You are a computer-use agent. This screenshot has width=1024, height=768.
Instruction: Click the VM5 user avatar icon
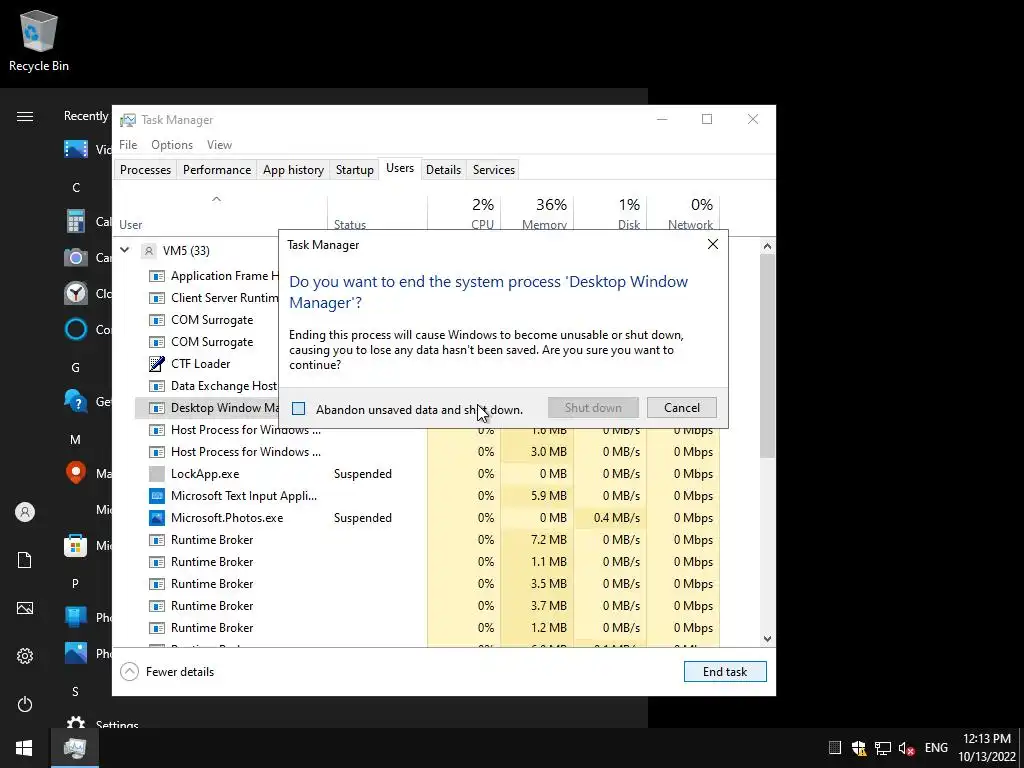point(149,251)
